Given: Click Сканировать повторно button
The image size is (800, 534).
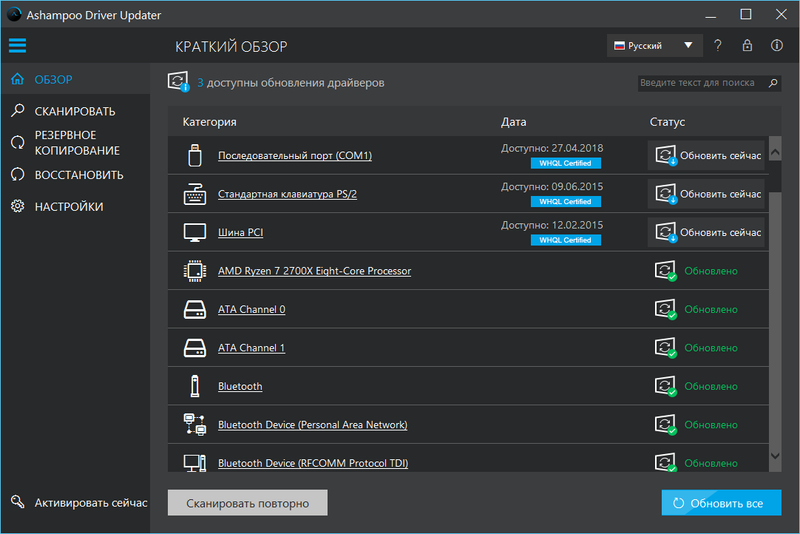Looking at the screenshot, I should click(247, 503).
